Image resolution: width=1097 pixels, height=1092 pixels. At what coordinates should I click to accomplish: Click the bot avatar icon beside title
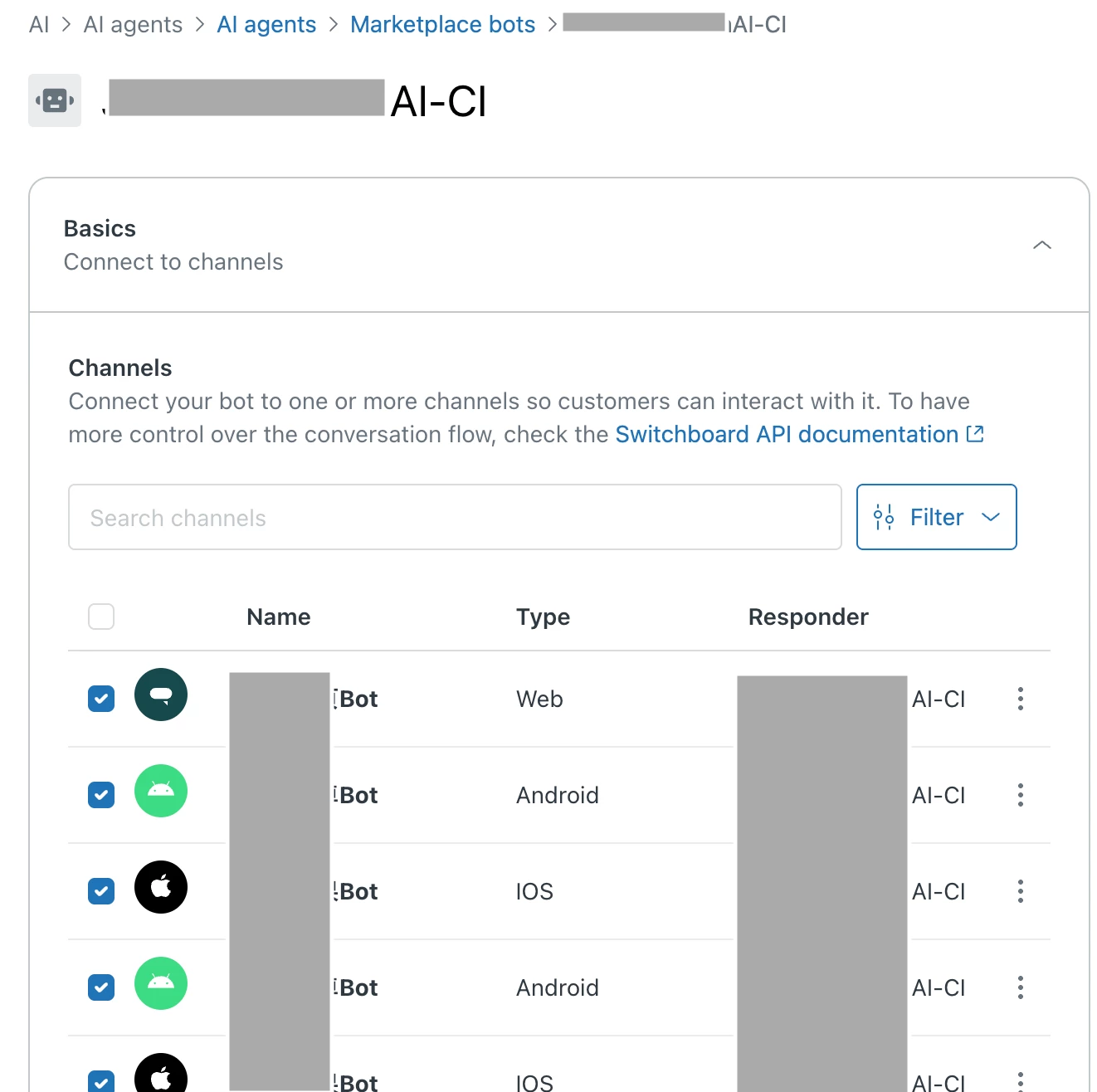coord(55,100)
